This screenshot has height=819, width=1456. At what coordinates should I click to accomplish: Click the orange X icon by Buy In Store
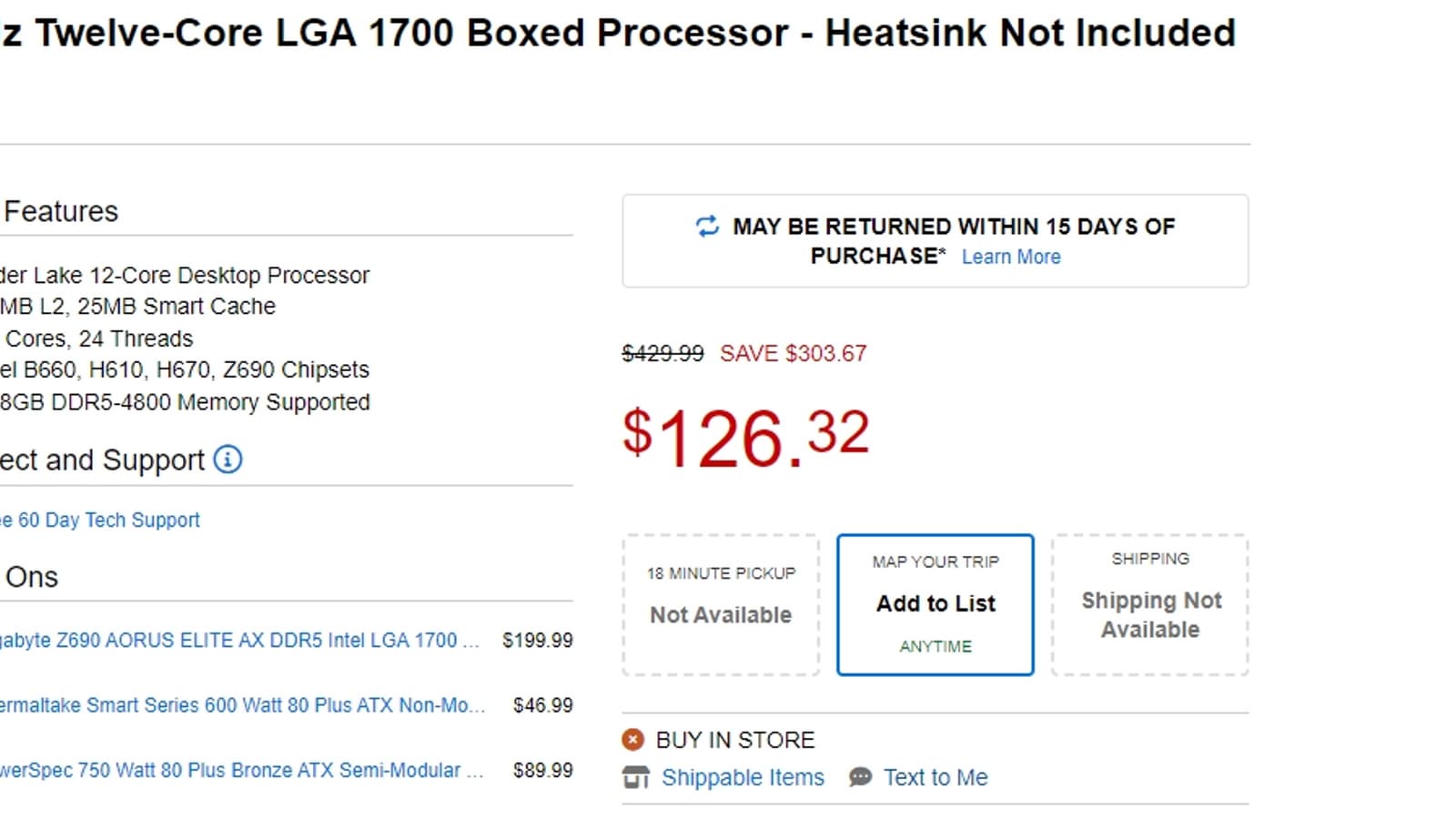point(633,740)
